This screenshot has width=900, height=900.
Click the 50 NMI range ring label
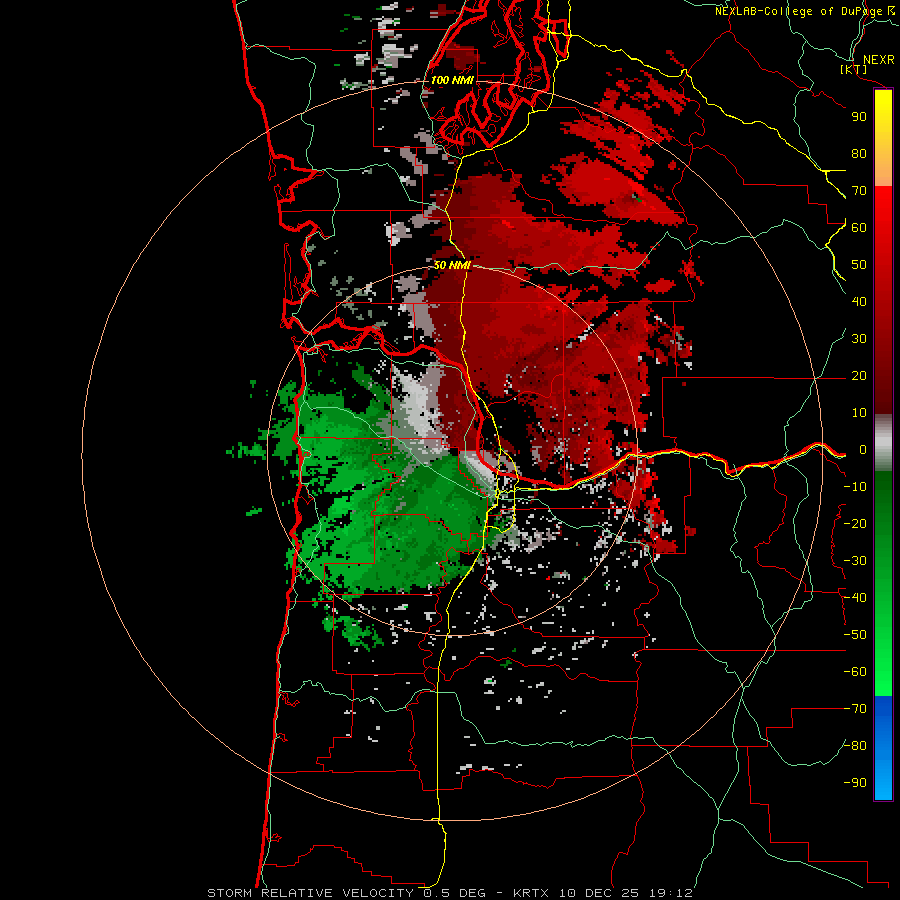[452, 265]
